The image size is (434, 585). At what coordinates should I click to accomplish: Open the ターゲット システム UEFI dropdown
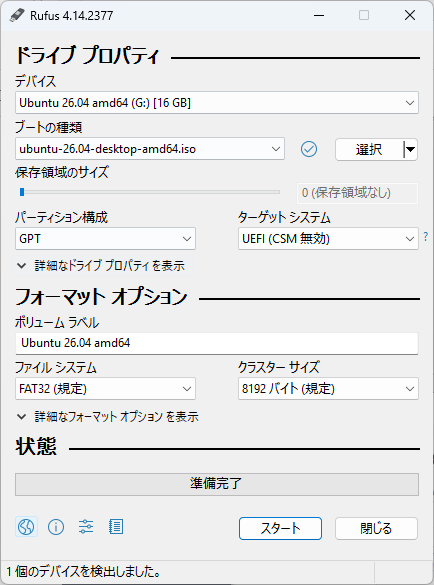328,239
